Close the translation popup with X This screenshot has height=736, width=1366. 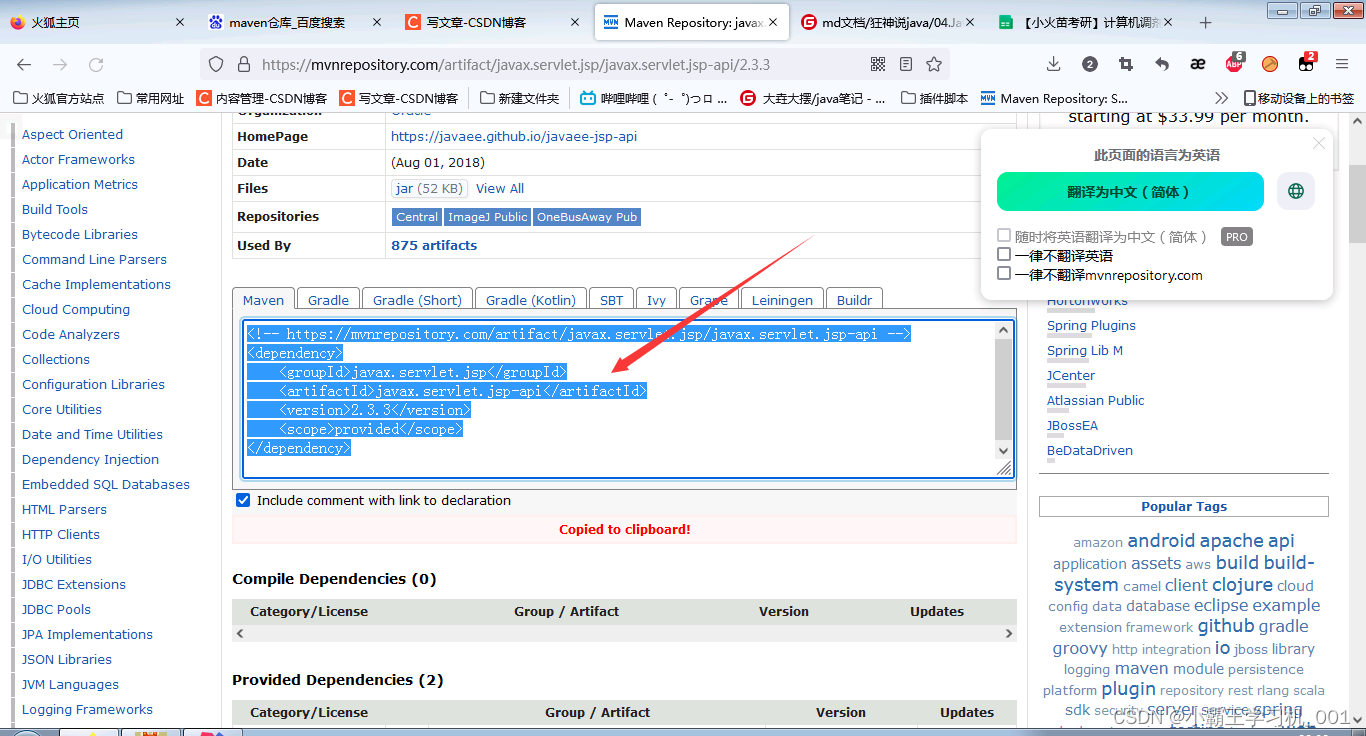point(1319,143)
